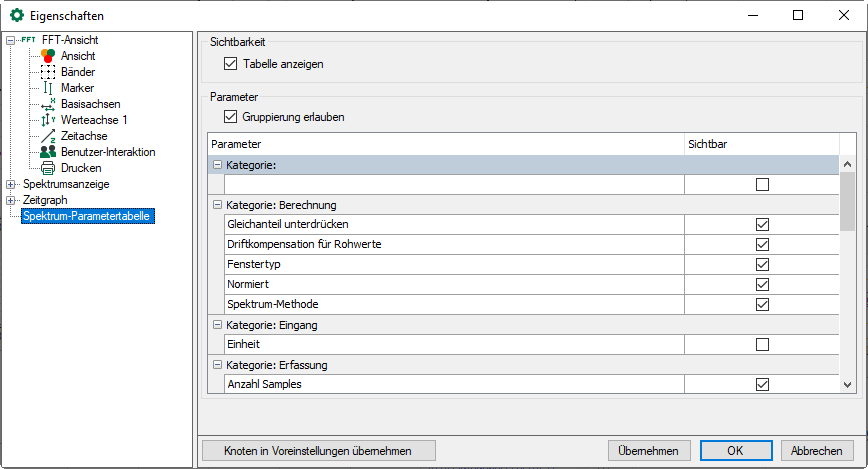
Task: Click the Benutzer-Interaktion people icon
Action: [x=48, y=152]
